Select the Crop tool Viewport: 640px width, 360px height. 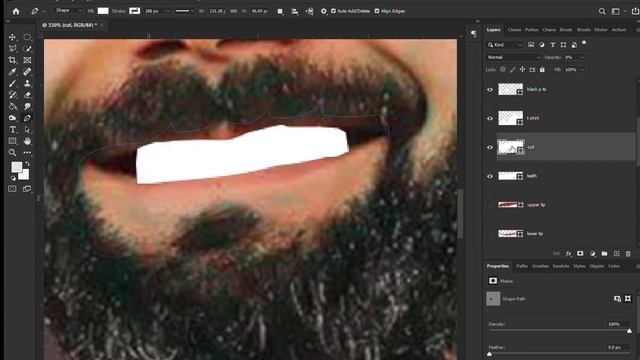[x=13, y=60]
